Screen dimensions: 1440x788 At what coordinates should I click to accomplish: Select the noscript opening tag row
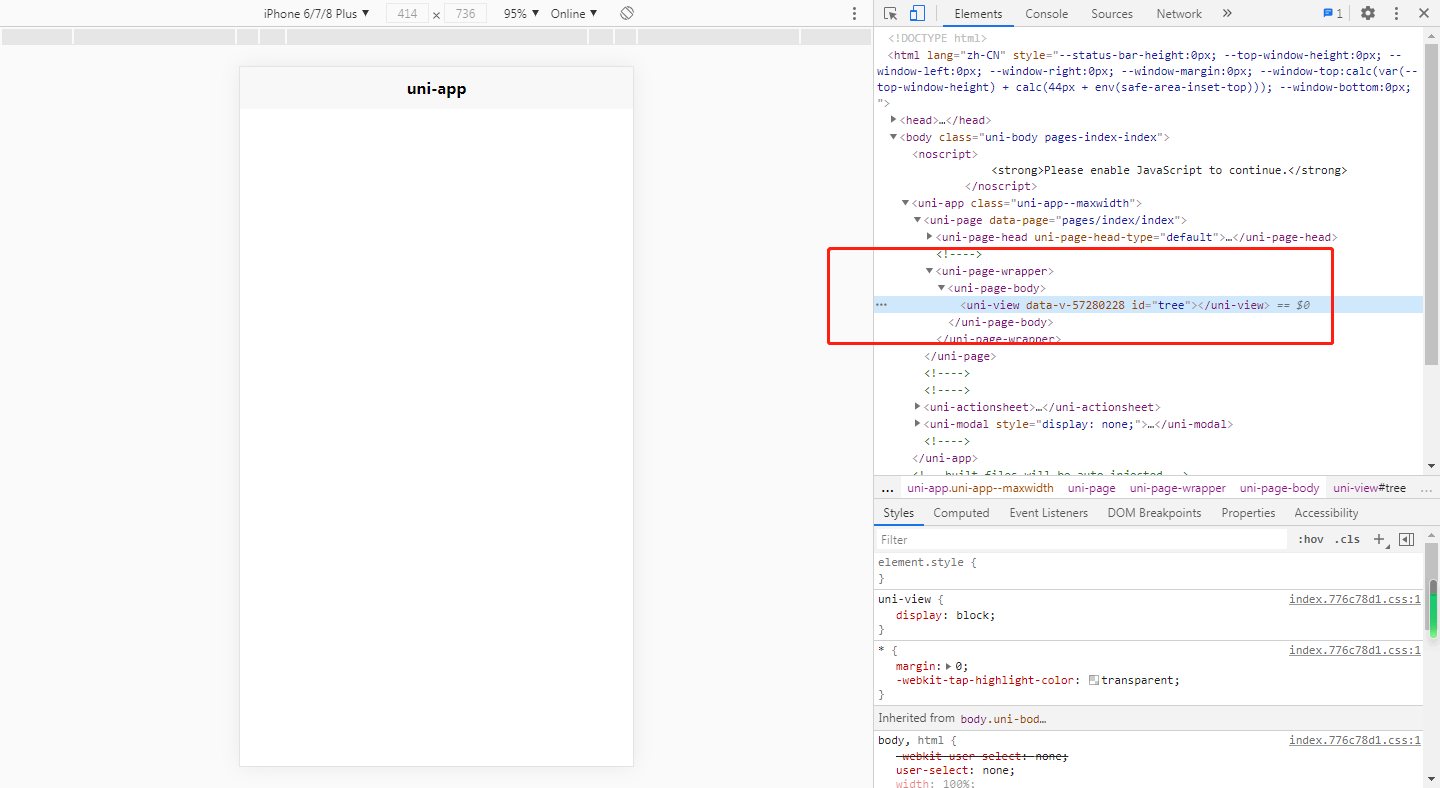945,154
